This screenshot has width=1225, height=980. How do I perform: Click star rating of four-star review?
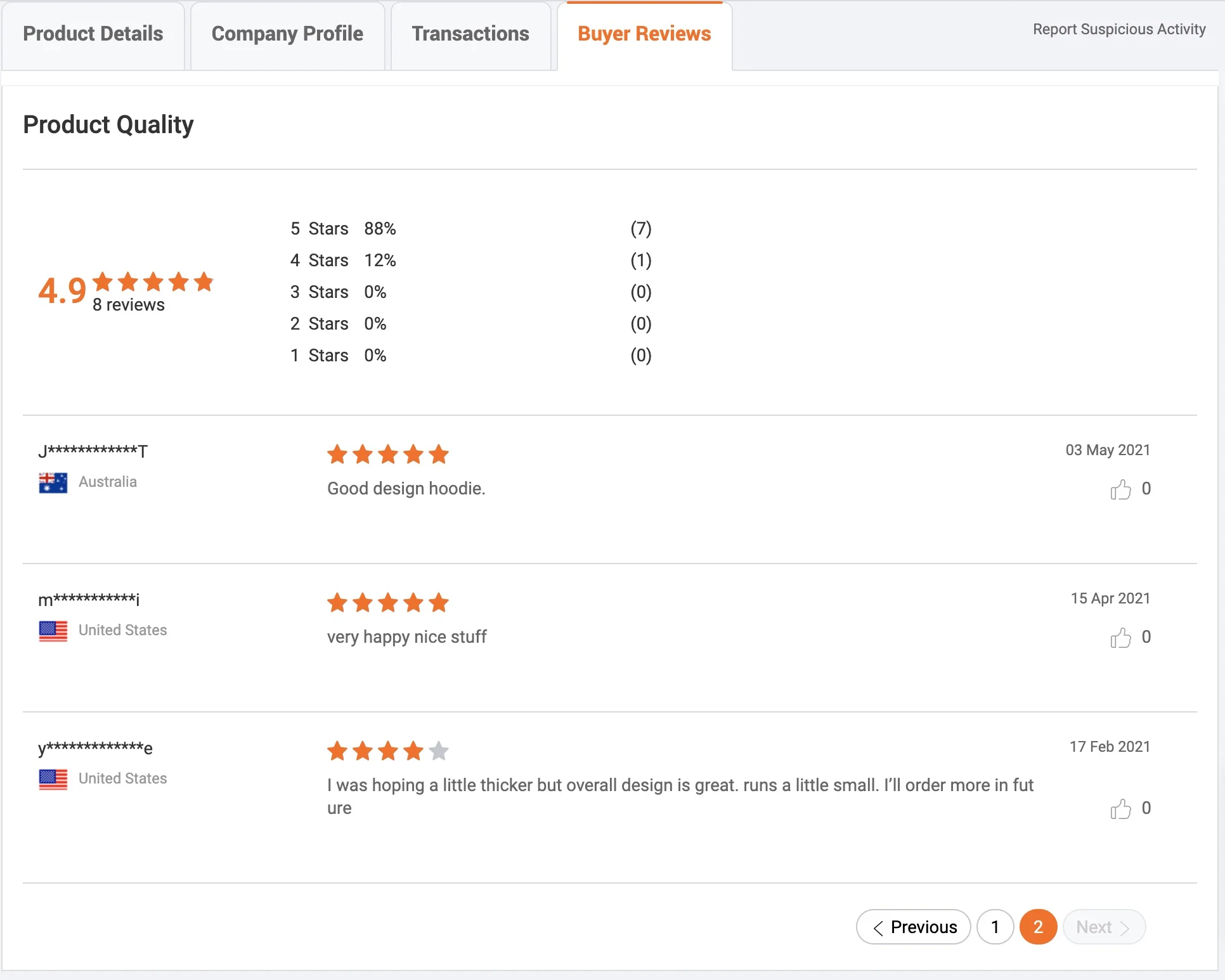(x=387, y=751)
